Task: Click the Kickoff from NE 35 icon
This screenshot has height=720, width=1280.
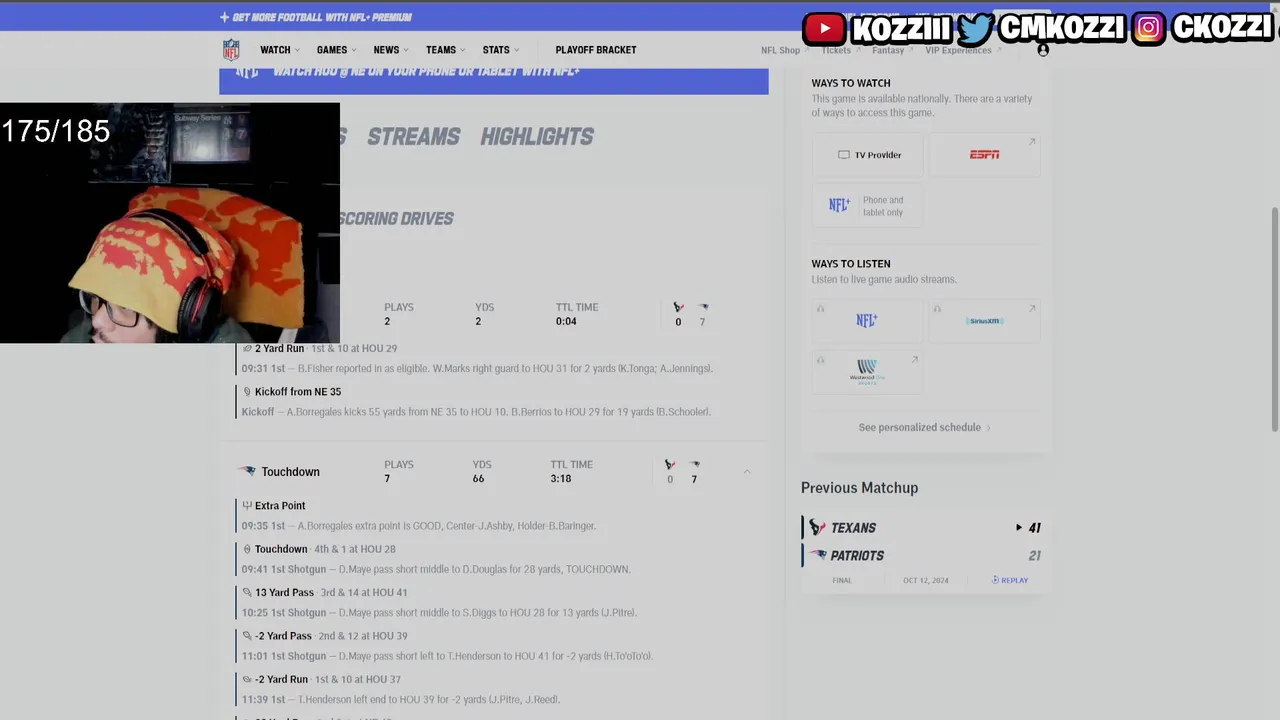Action: [247, 392]
